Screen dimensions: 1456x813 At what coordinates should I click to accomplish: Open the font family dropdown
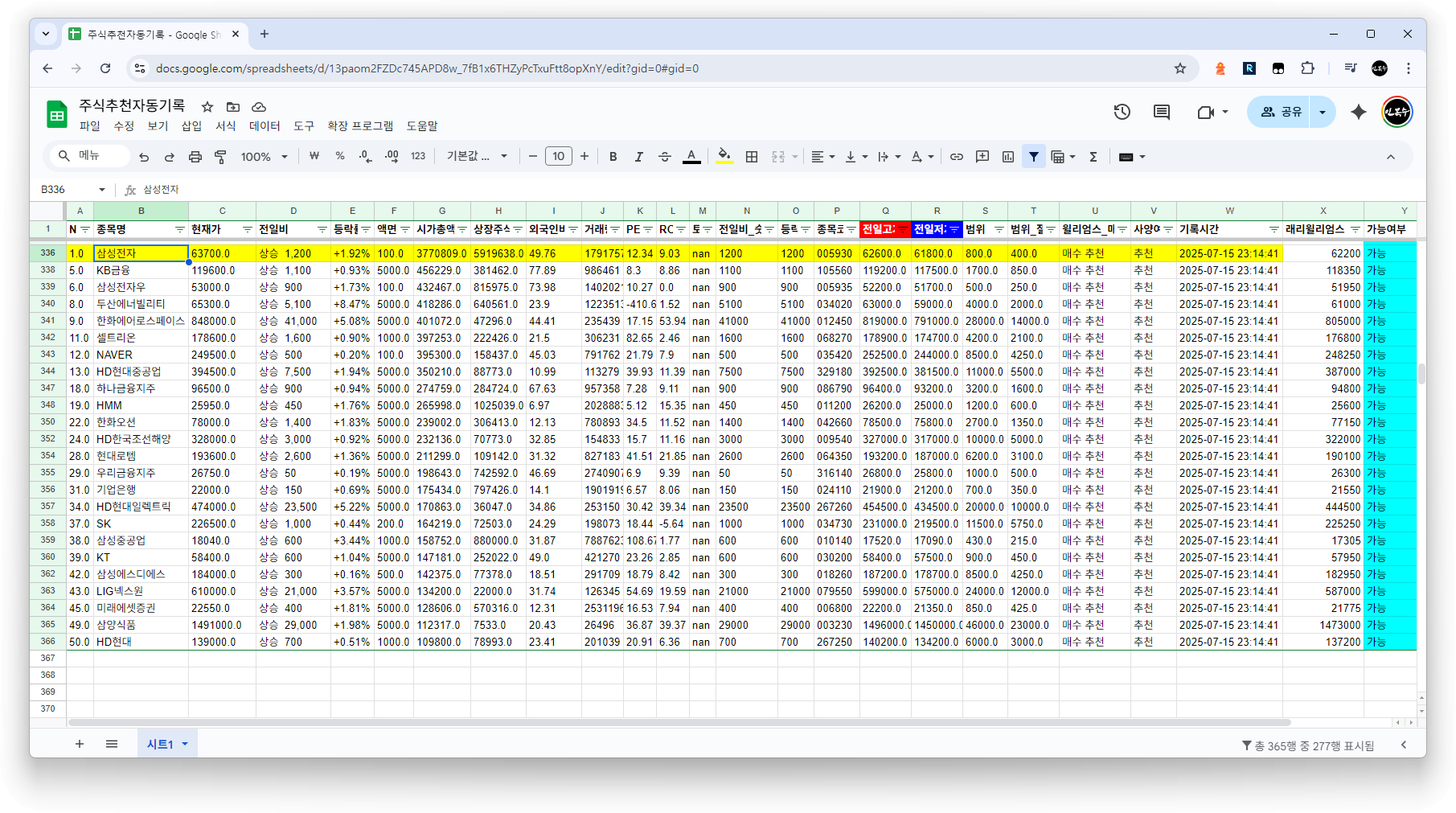[x=477, y=157]
